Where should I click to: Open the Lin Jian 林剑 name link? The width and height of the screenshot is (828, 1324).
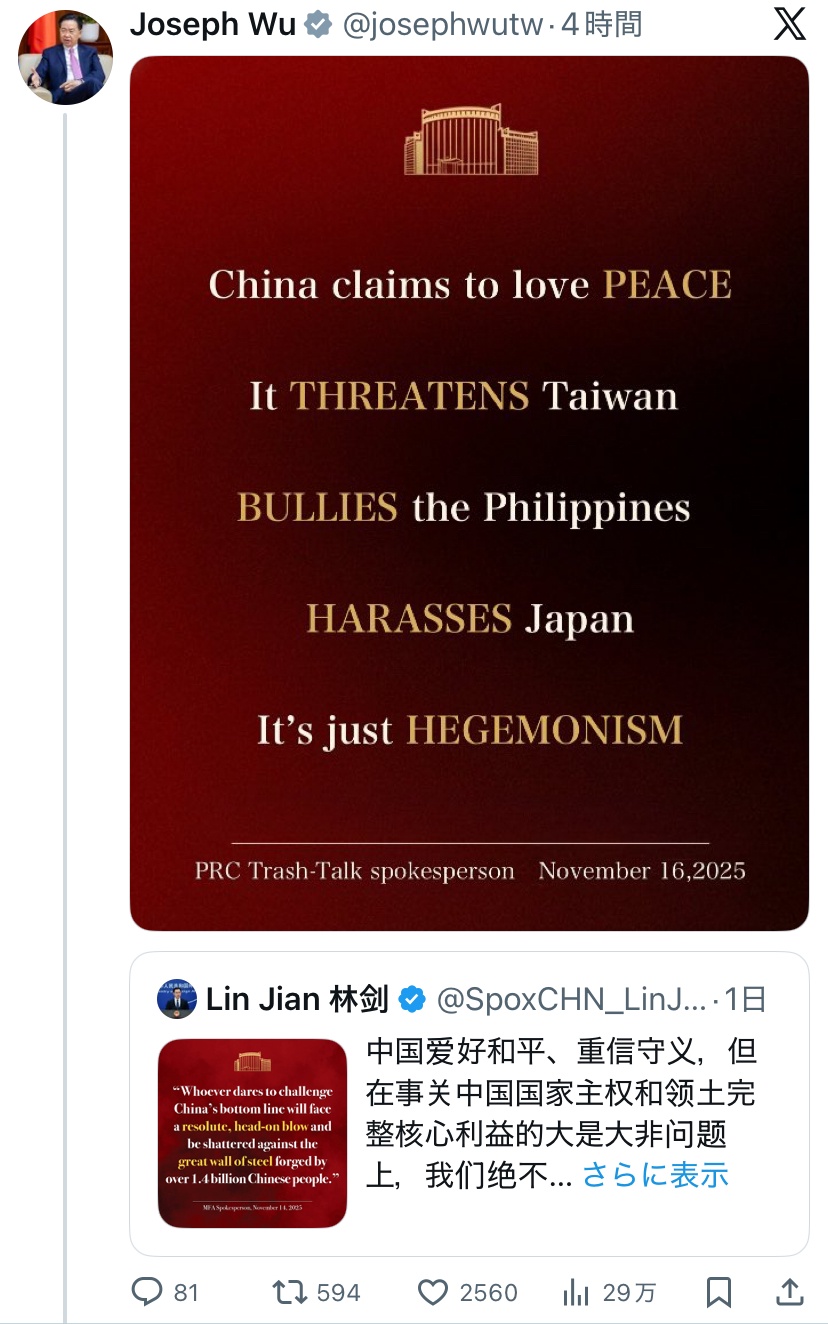[x=297, y=998]
